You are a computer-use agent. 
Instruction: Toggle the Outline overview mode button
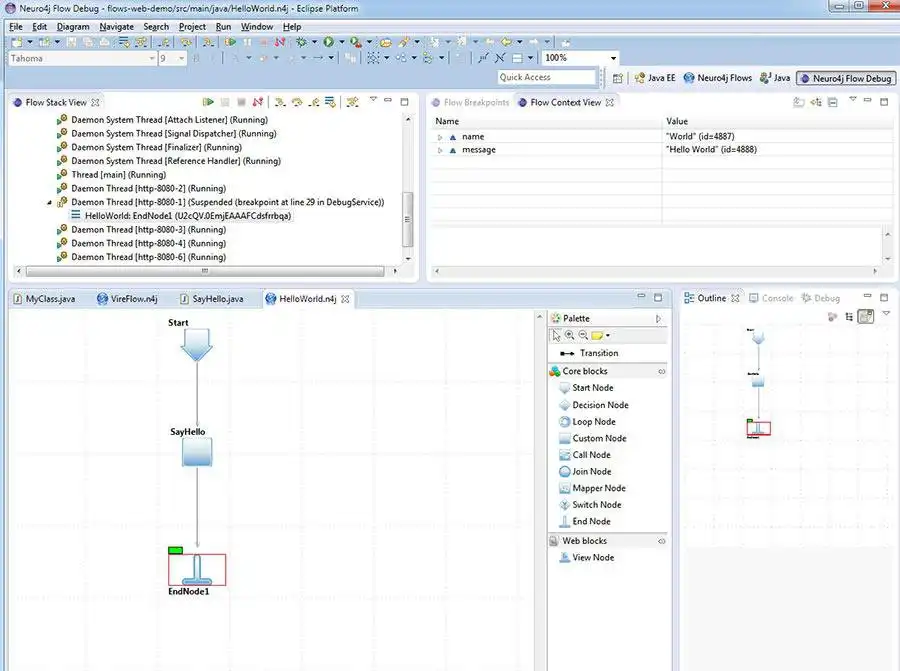(866, 316)
